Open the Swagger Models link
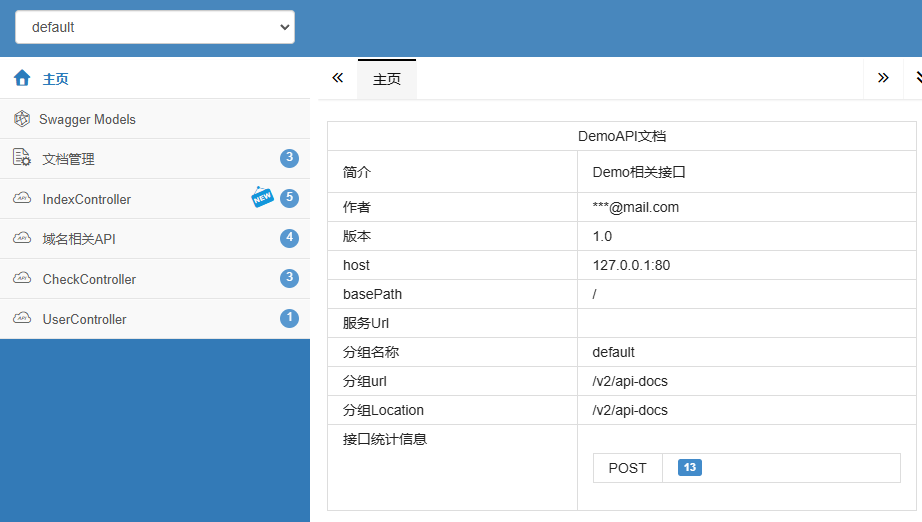The image size is (922, 522). pyautogui.click(x=87, y=119)
